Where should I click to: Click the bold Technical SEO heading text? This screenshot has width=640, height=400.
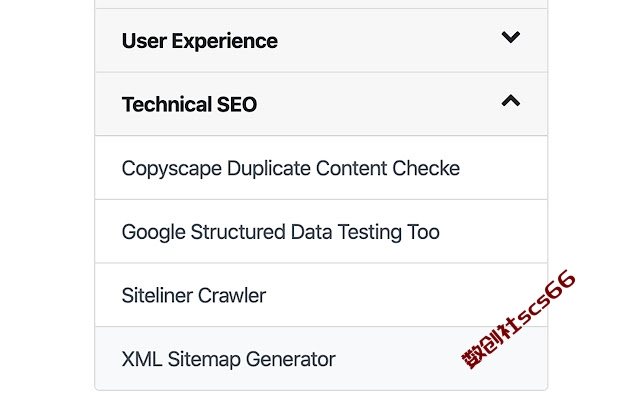tap(189, 104)
